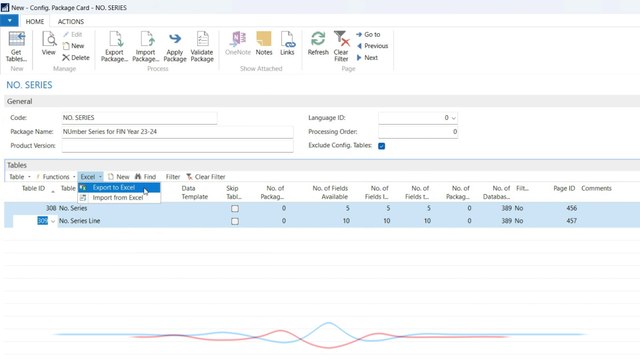The height and width of the screenshot is (360, 640).
Task: Click Page ID value 456
Action: pyautogui.click(x=571, y=208)
